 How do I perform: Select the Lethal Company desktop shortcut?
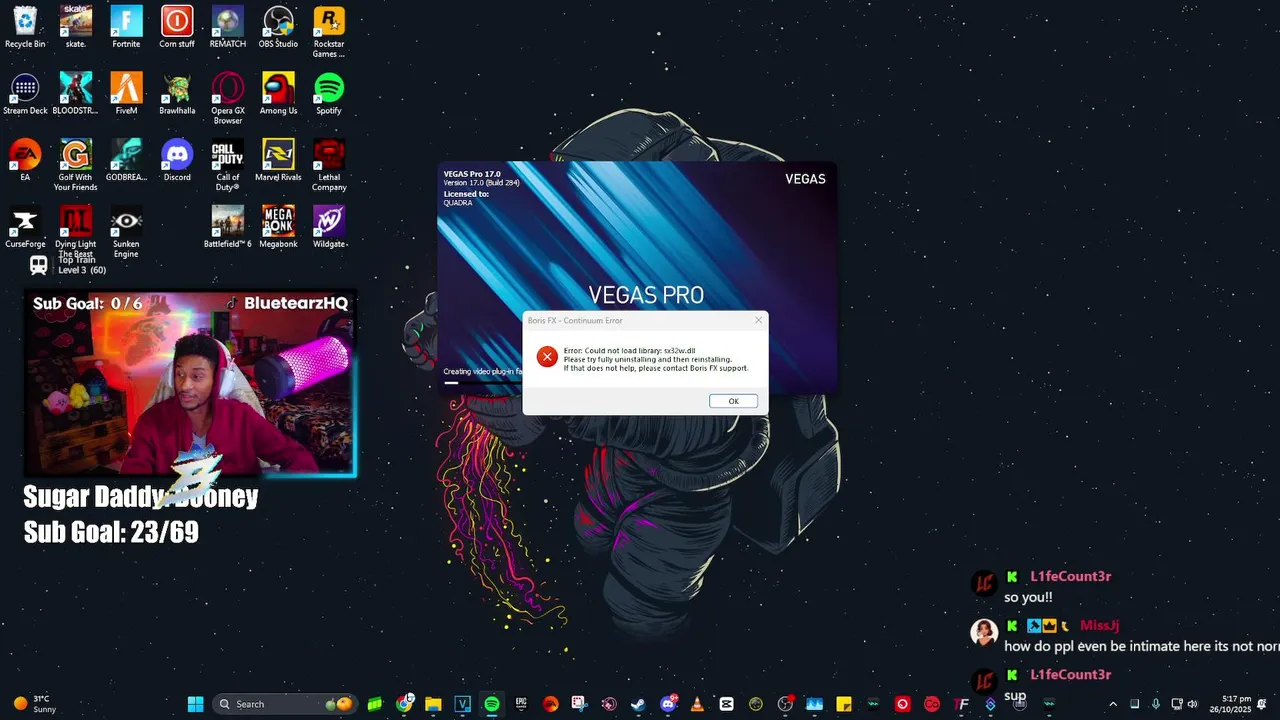tap(329, 165)
